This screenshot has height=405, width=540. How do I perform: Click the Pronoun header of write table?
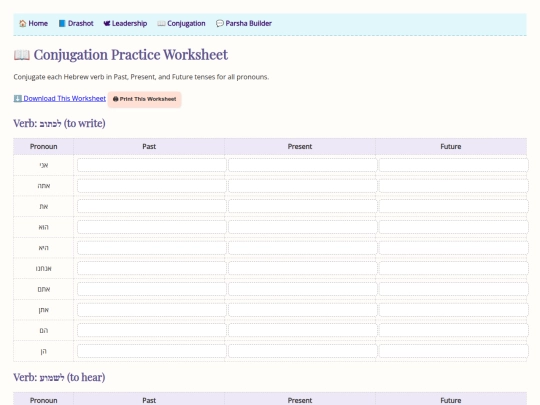[x=43, y=147]
